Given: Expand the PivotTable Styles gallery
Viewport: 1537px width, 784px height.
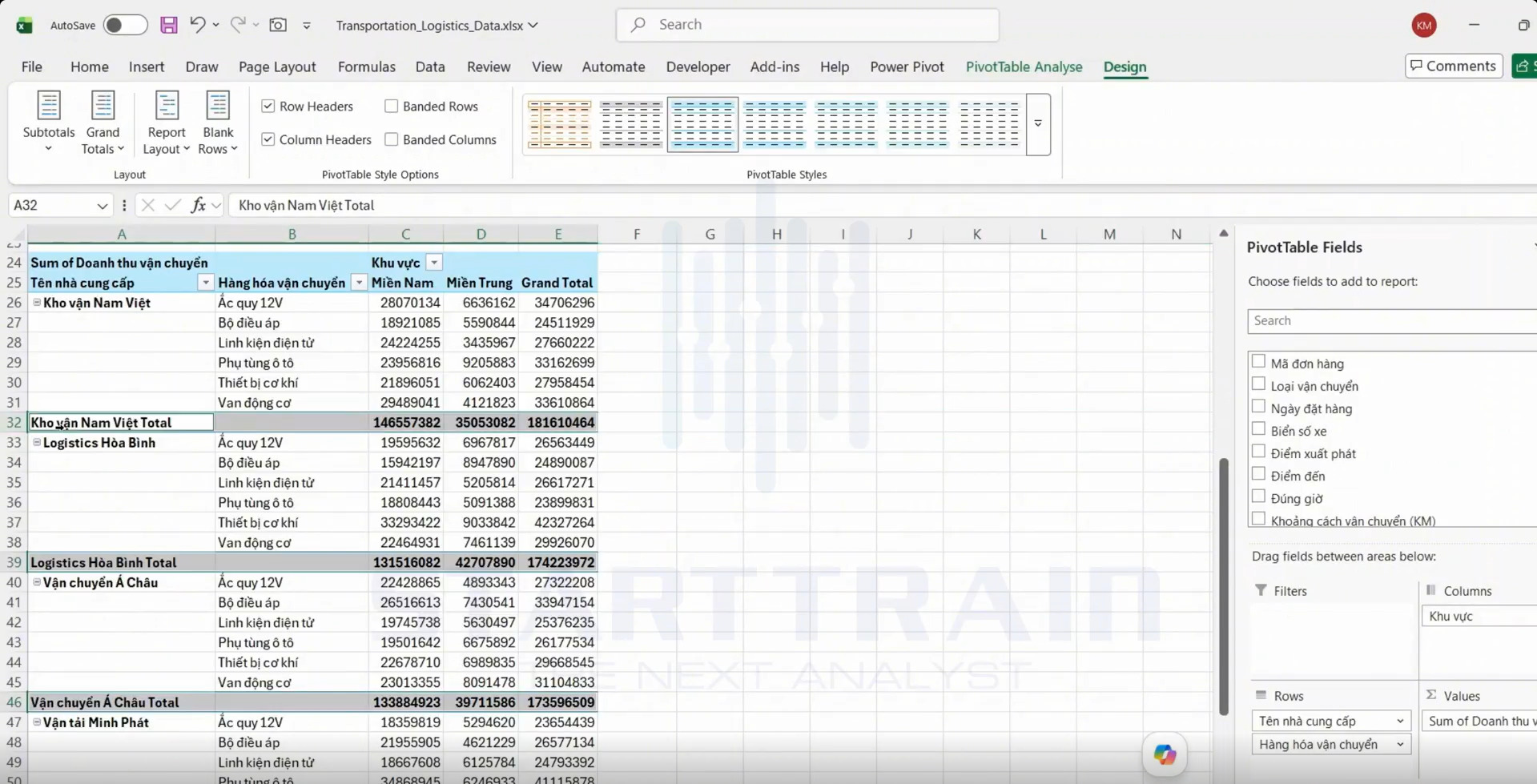Looking at the screenshot, I should pos(1038,123).
